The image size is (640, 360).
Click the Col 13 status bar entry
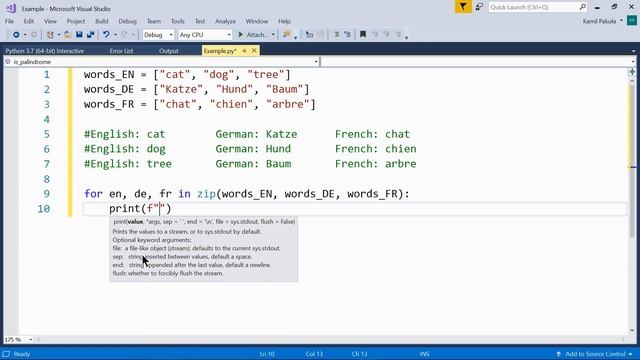click(x=314, y=354)
